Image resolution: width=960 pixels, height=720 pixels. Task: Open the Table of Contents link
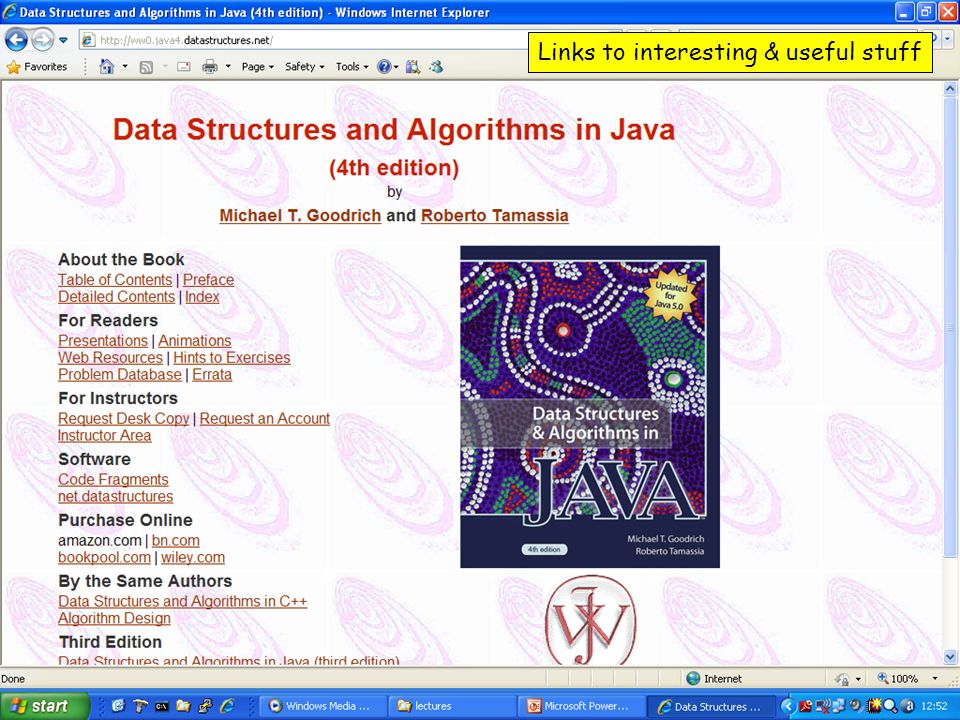pos(115,280)
